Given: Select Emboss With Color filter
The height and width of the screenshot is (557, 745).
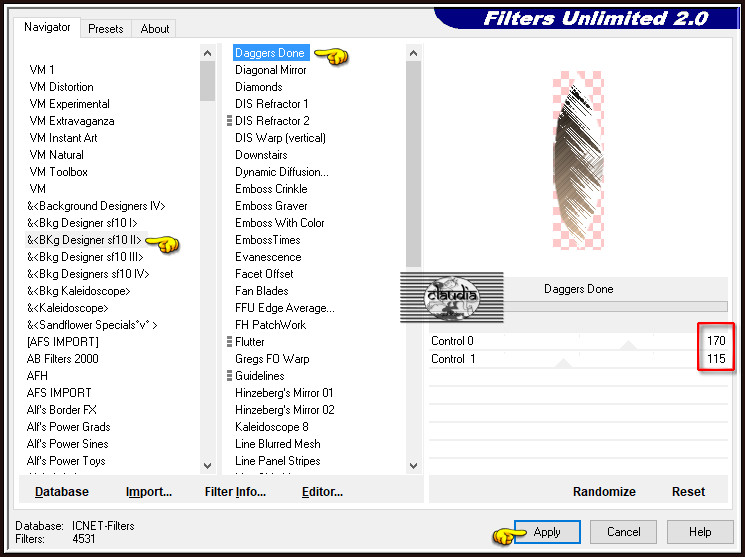Looking at the screenshot, I should [x=279, y=223].
